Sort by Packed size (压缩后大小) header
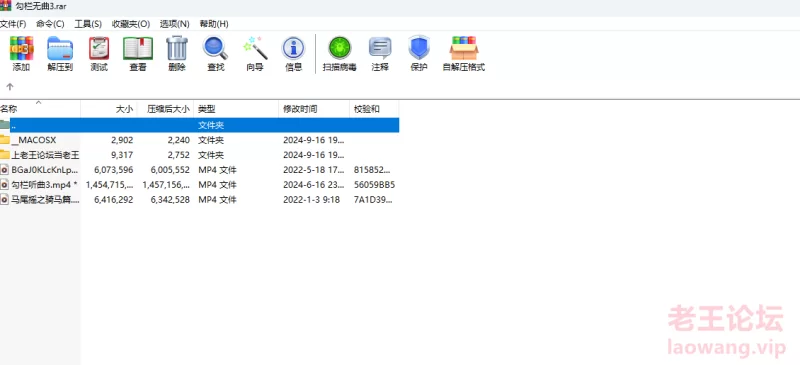Viewport: 800px width, 365px height. pyautogui.click(x=165, y=109)
